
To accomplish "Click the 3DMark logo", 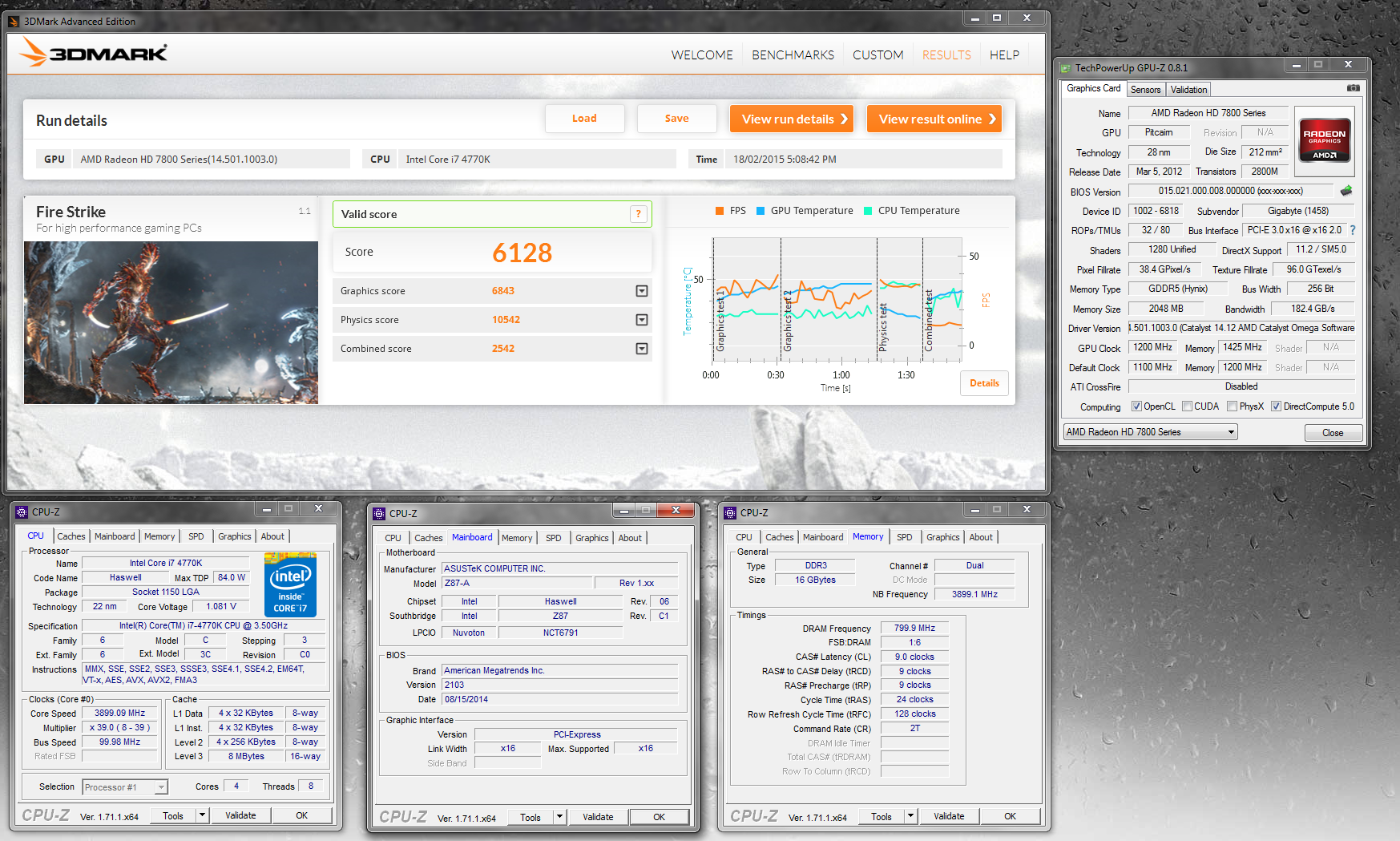I will 93,53.
